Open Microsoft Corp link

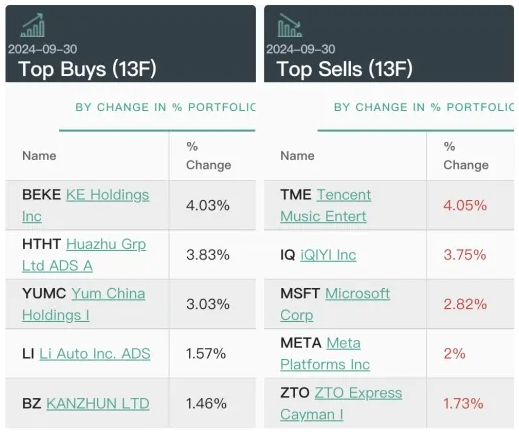tap(335, 304)
